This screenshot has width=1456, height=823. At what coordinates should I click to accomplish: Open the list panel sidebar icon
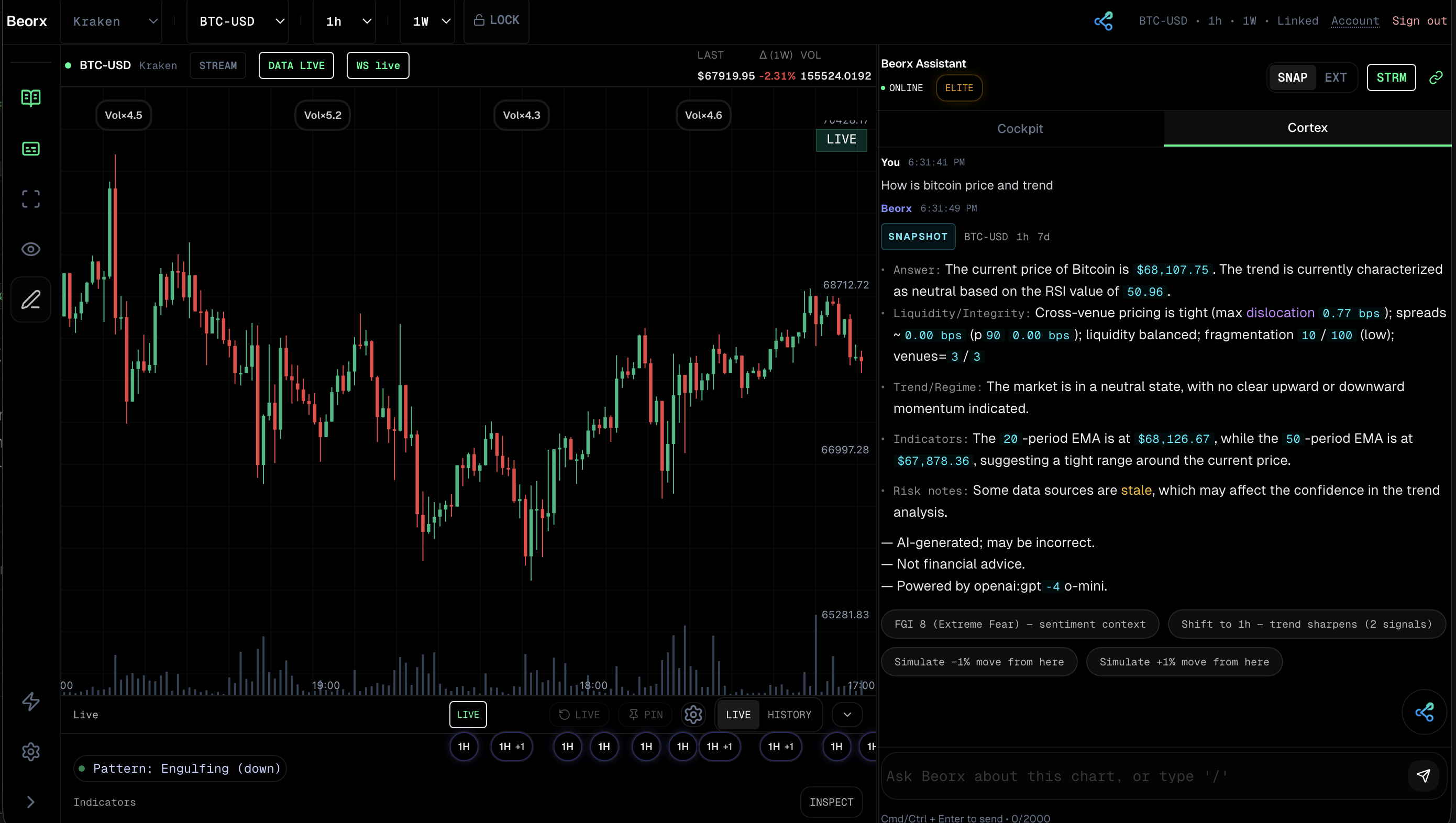click(x=30, y=149)
